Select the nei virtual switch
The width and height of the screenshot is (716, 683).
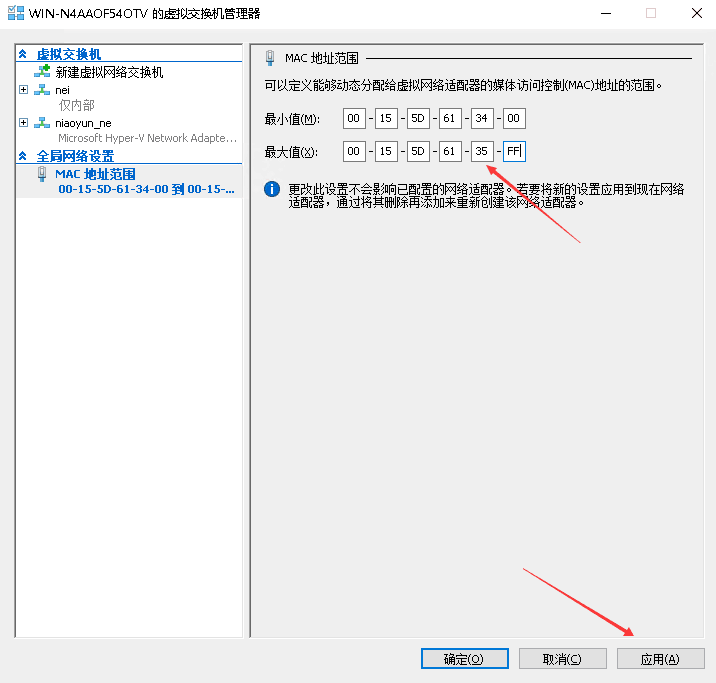coord(63,90)
